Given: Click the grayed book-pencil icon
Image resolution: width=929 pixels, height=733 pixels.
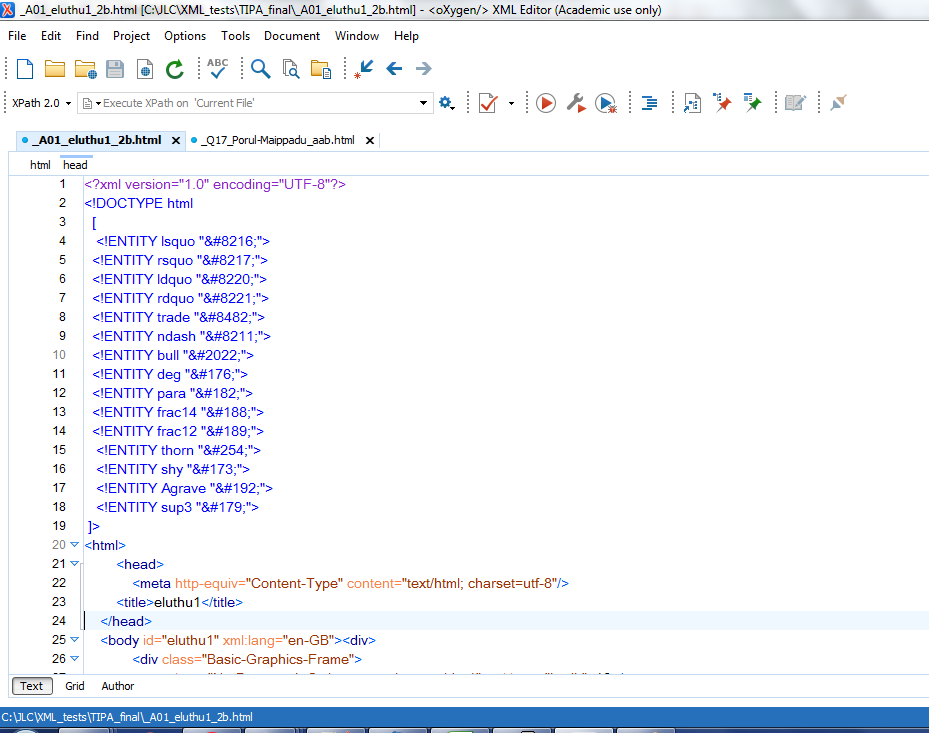Looking at the screenshot, I should pyautogui.click(x=795, y=103).
